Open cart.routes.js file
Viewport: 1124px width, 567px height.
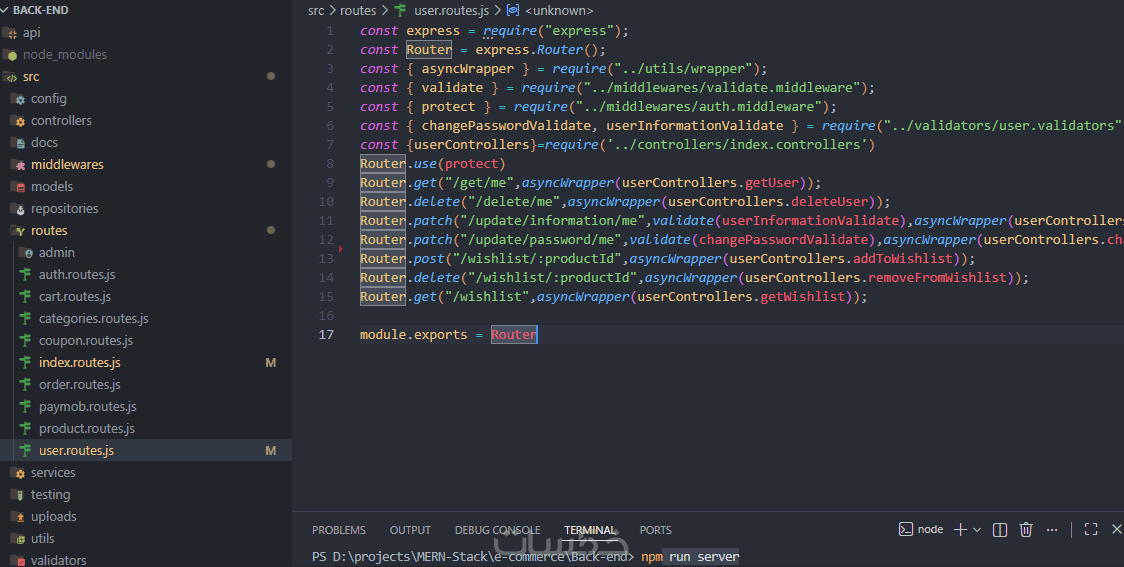tap(75, 297)
